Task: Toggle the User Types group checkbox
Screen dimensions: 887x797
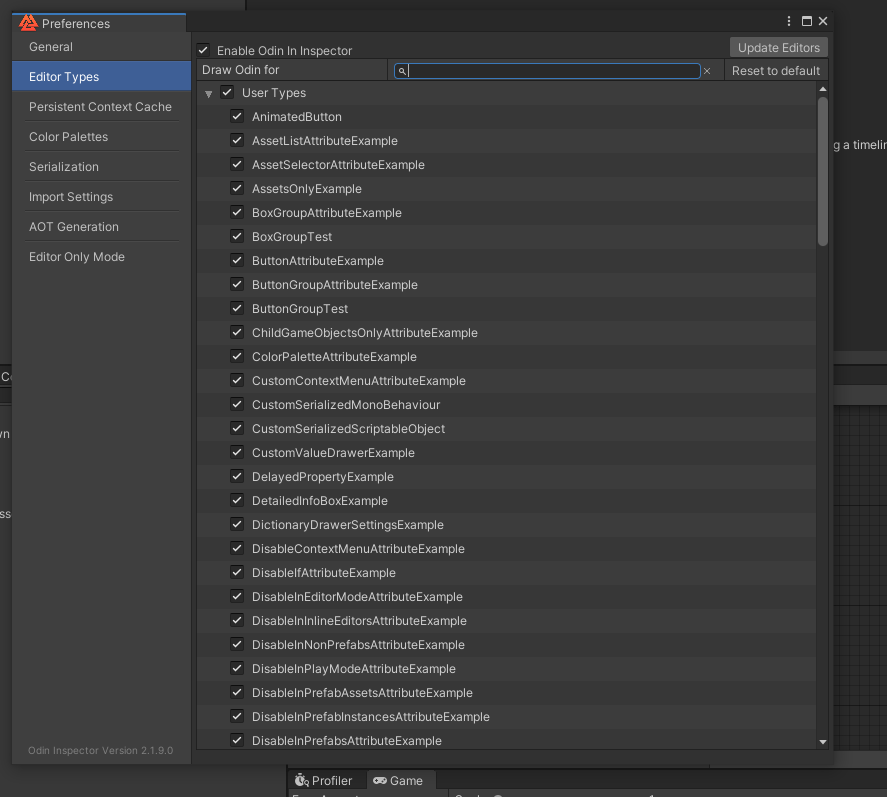Action: [x=227, y=93]
